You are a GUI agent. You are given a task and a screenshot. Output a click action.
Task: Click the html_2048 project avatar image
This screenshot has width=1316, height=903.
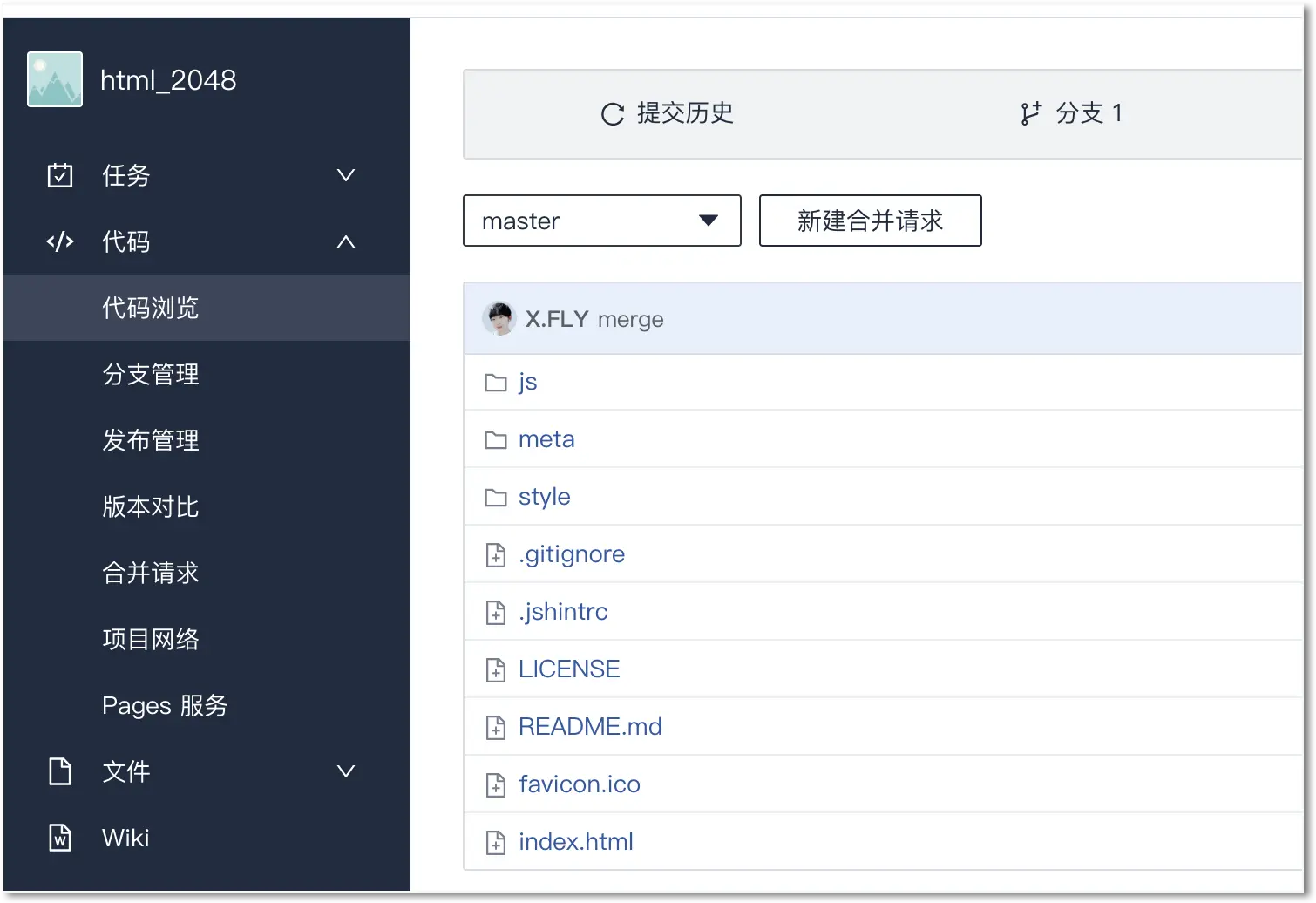point(54,78)
